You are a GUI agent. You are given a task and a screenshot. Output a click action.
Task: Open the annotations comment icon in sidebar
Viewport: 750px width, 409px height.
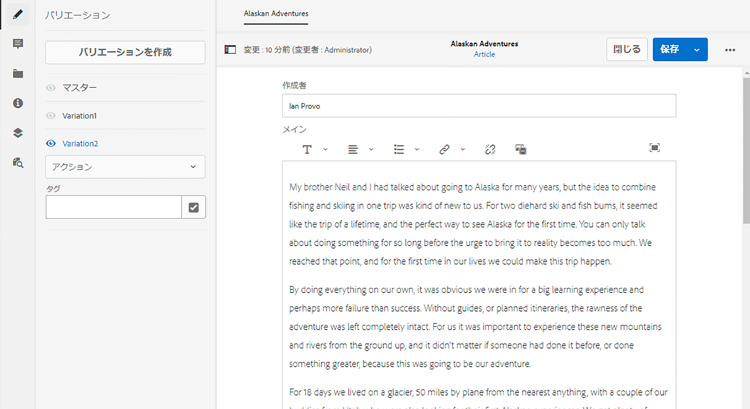point(18,44)
